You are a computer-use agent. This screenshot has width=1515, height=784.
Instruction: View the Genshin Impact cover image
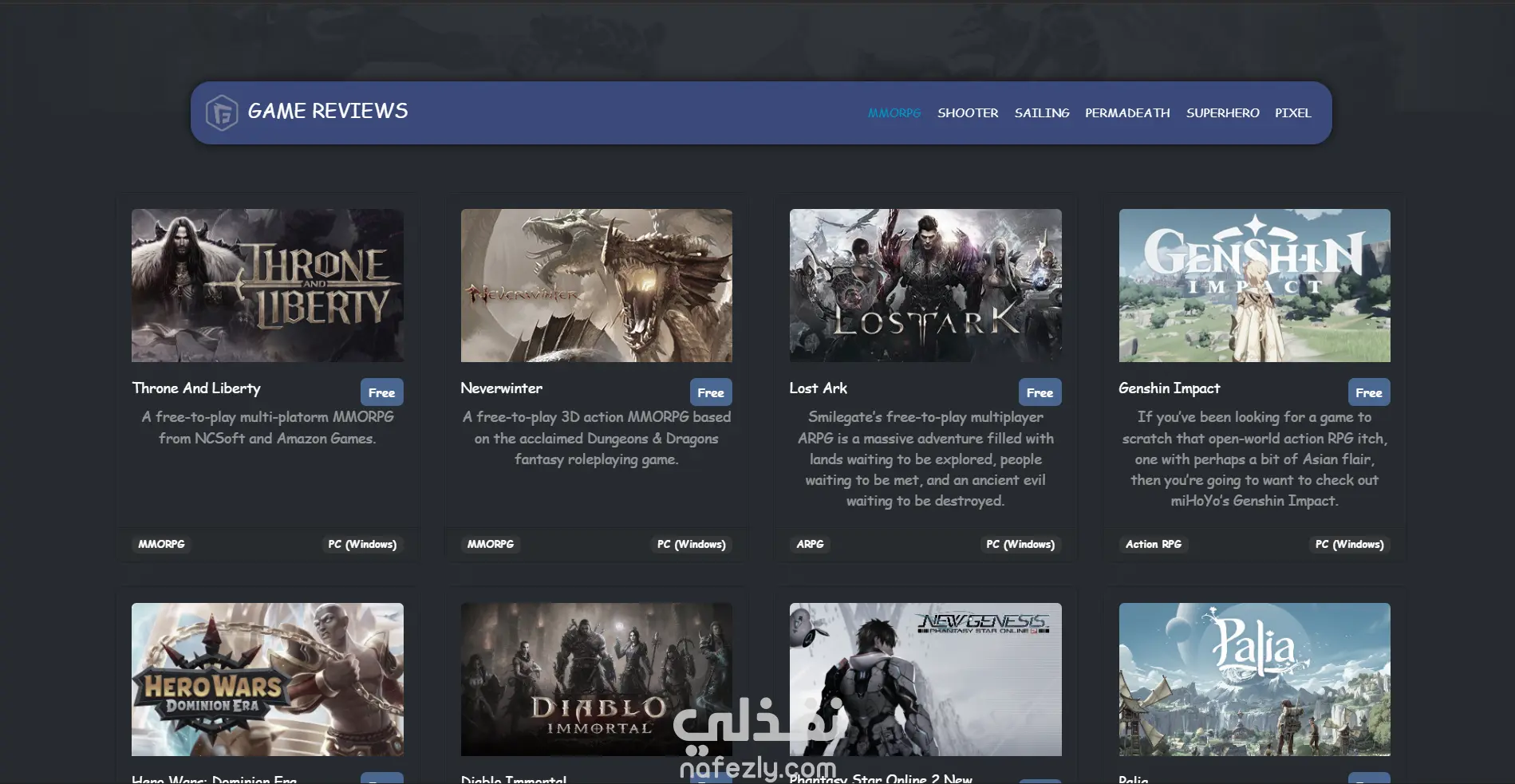coord(1255,286)
